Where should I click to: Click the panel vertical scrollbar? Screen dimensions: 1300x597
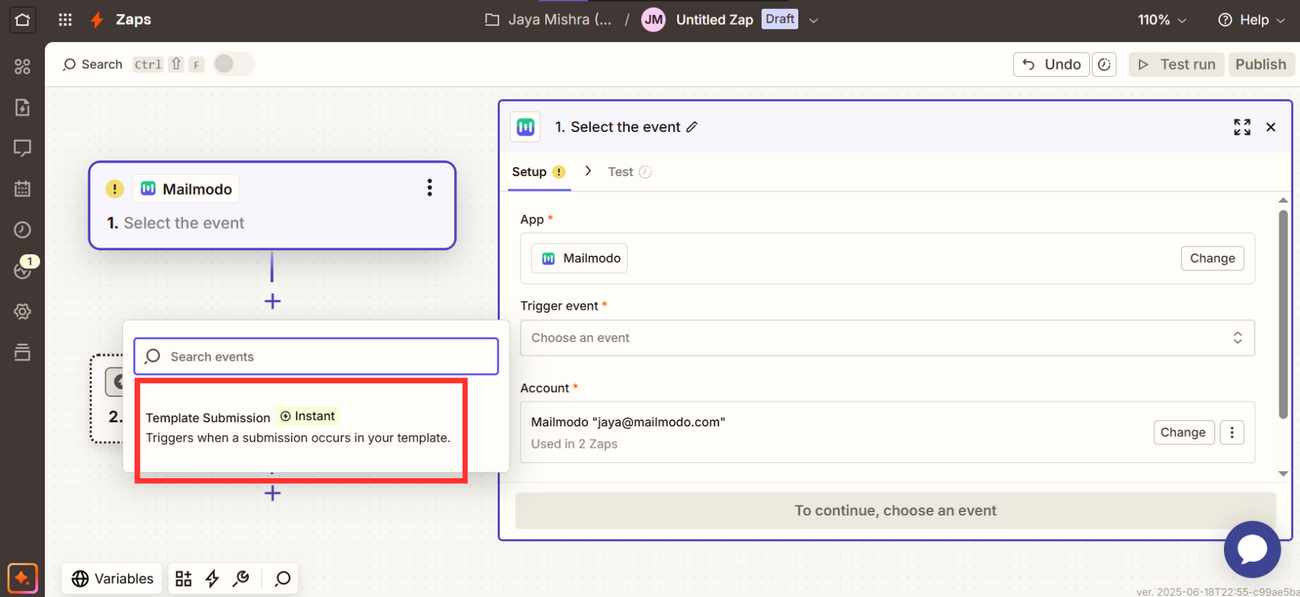pos(1283,314)
